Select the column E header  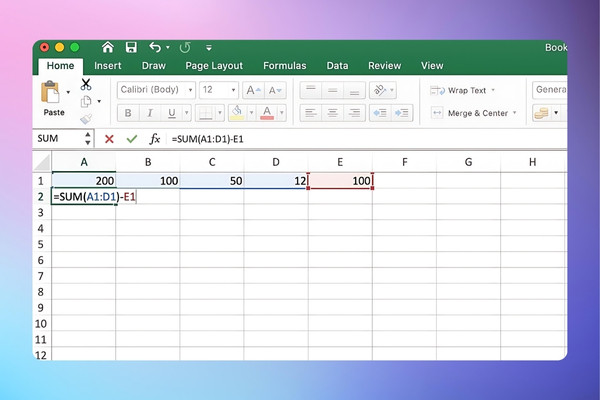[x=340, y=162]
